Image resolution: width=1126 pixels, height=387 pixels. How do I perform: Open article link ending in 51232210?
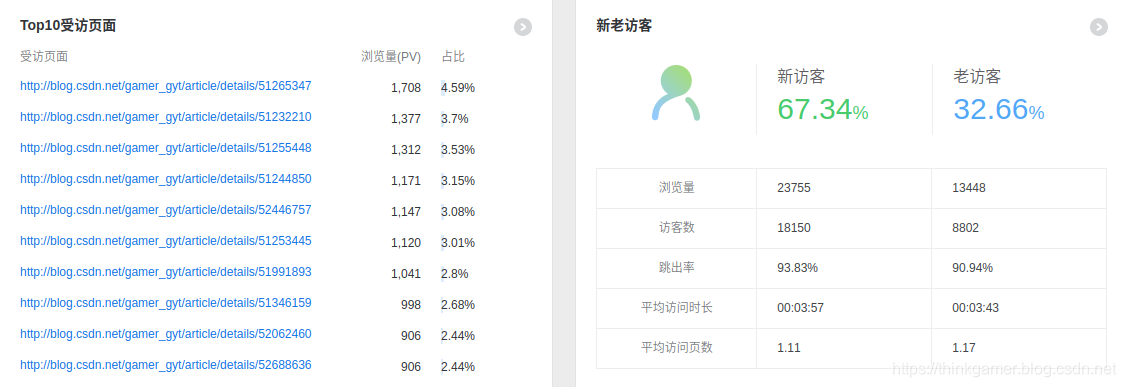click(166, 117)
